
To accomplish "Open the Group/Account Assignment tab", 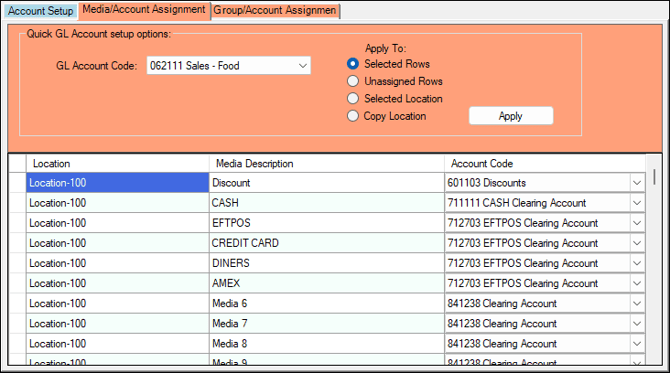I will (x=275, y=10).
